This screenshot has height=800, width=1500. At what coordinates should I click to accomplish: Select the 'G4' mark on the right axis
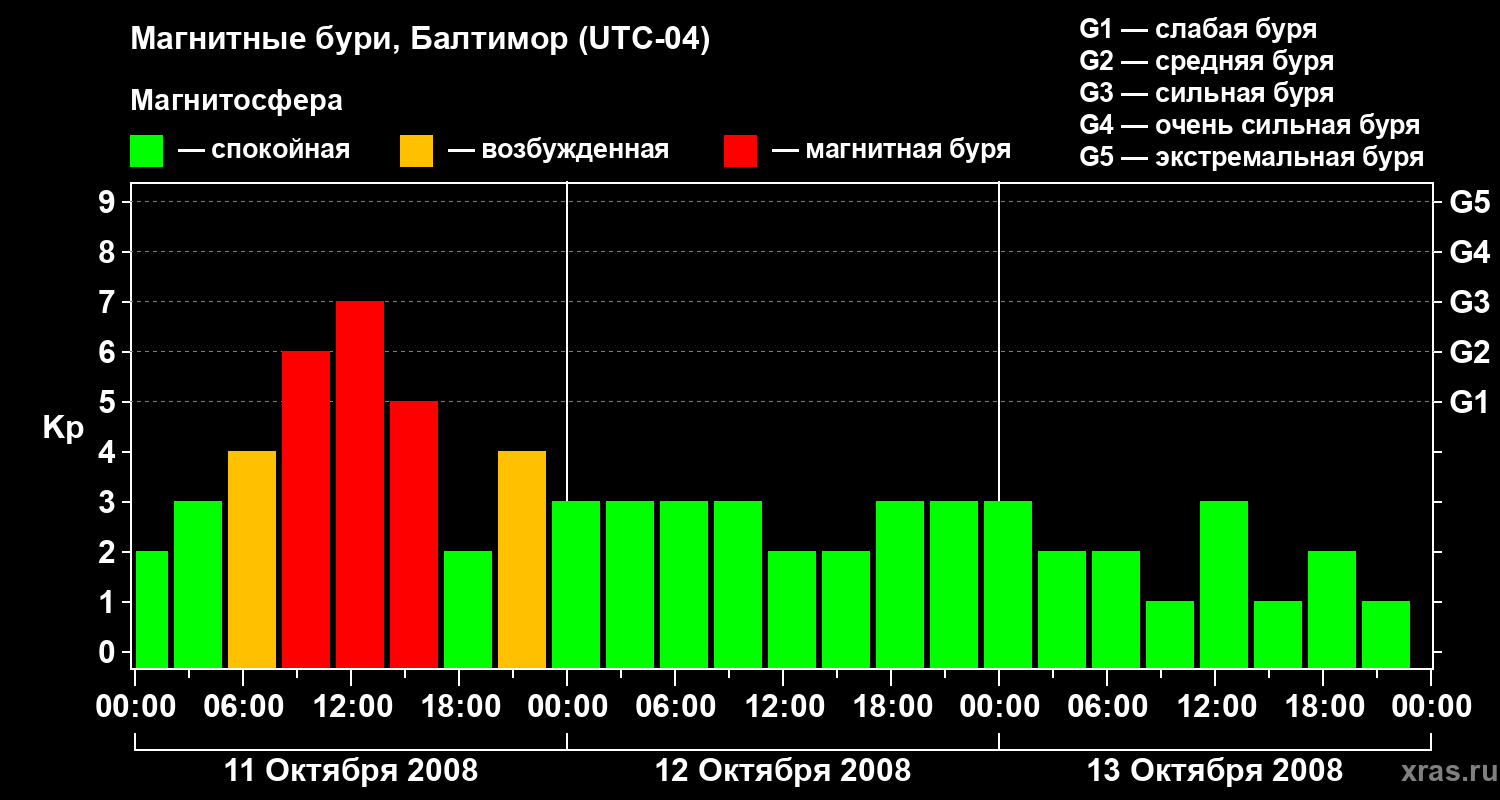tap(1469, 252)
